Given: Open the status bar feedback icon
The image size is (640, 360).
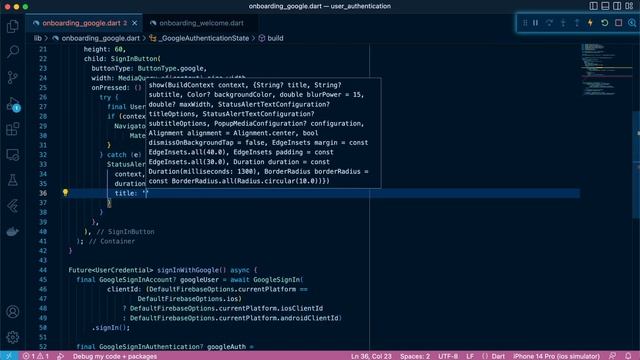Looking at the screenshot, I should [x=612, y=356].
